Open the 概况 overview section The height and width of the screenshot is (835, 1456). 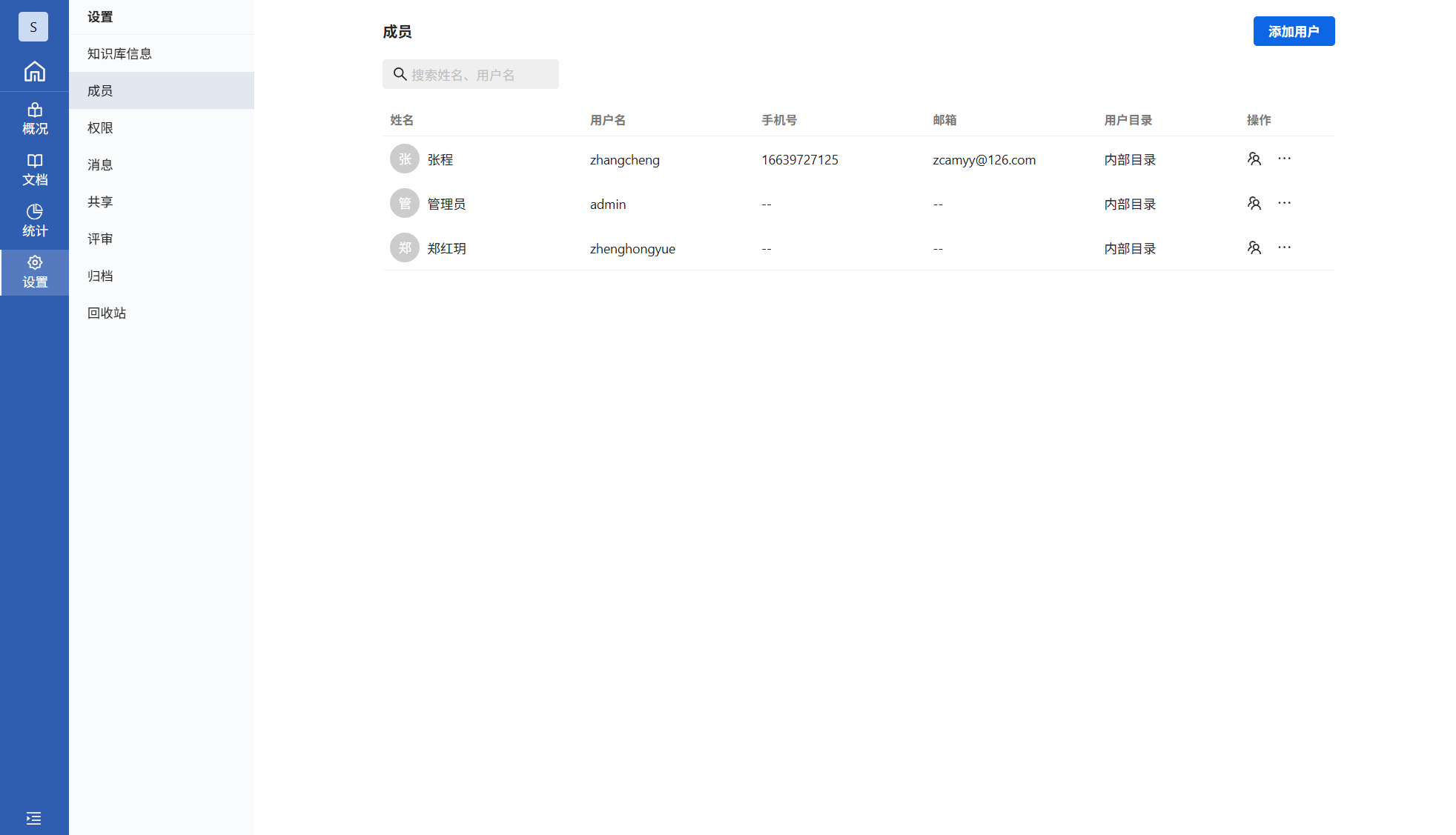(x=34, y=119)
